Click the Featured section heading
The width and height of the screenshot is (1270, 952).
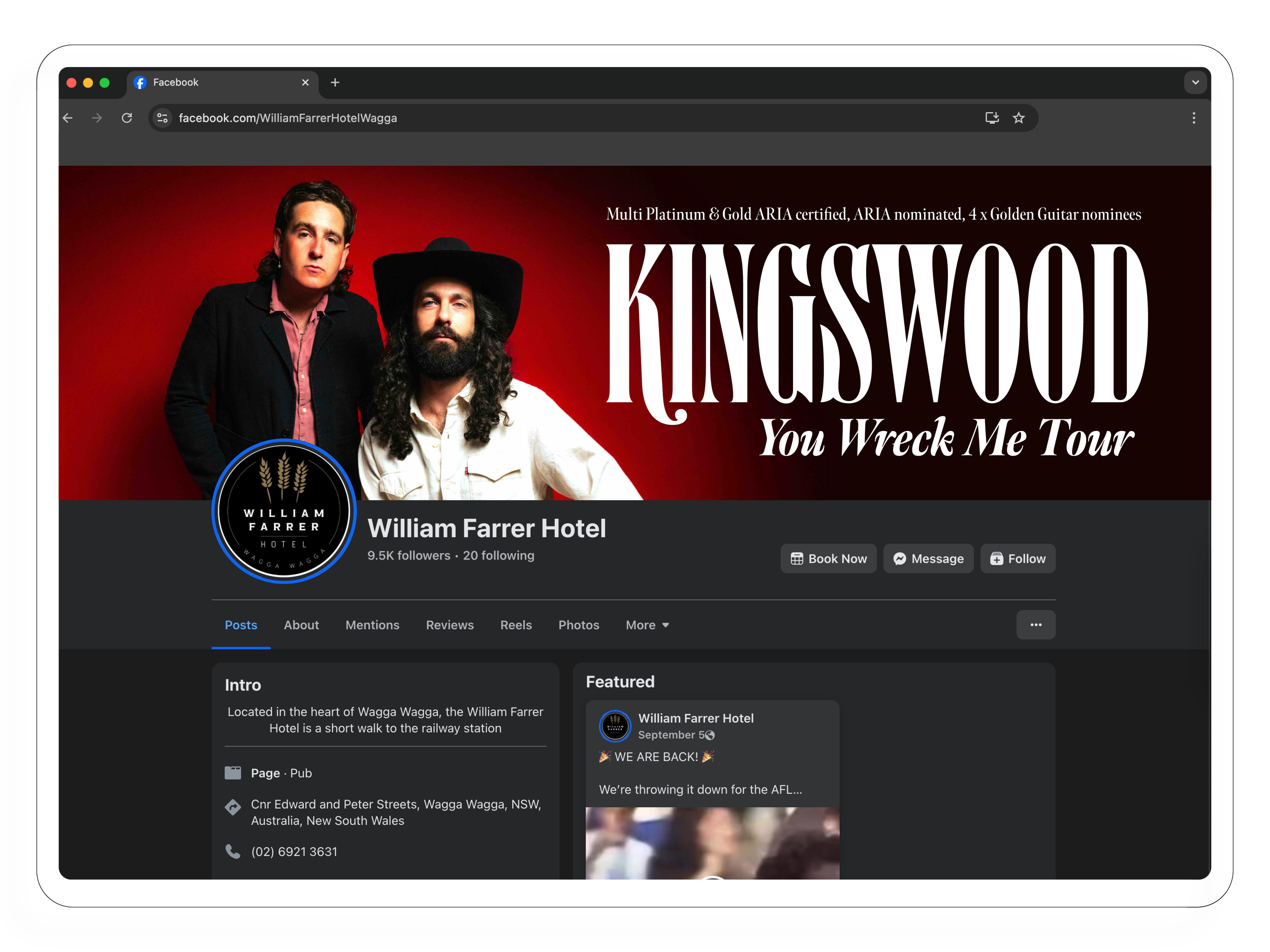click(620, 682)
